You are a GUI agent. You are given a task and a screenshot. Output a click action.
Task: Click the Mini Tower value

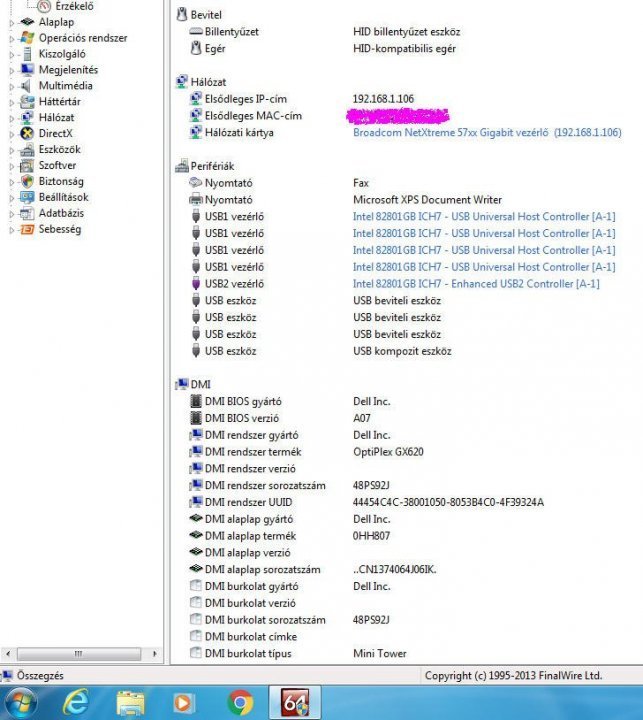379,653
